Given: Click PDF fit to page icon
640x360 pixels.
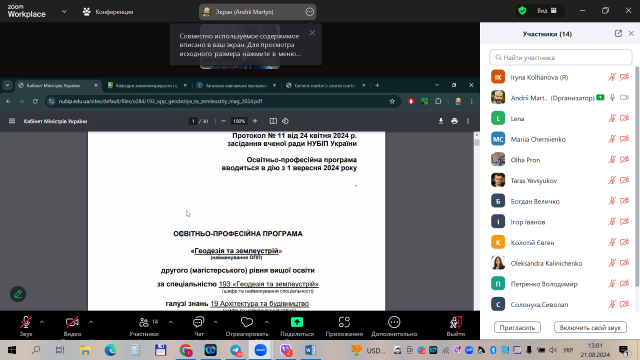Looking at the screenshot, I should (x=273, y=121).
